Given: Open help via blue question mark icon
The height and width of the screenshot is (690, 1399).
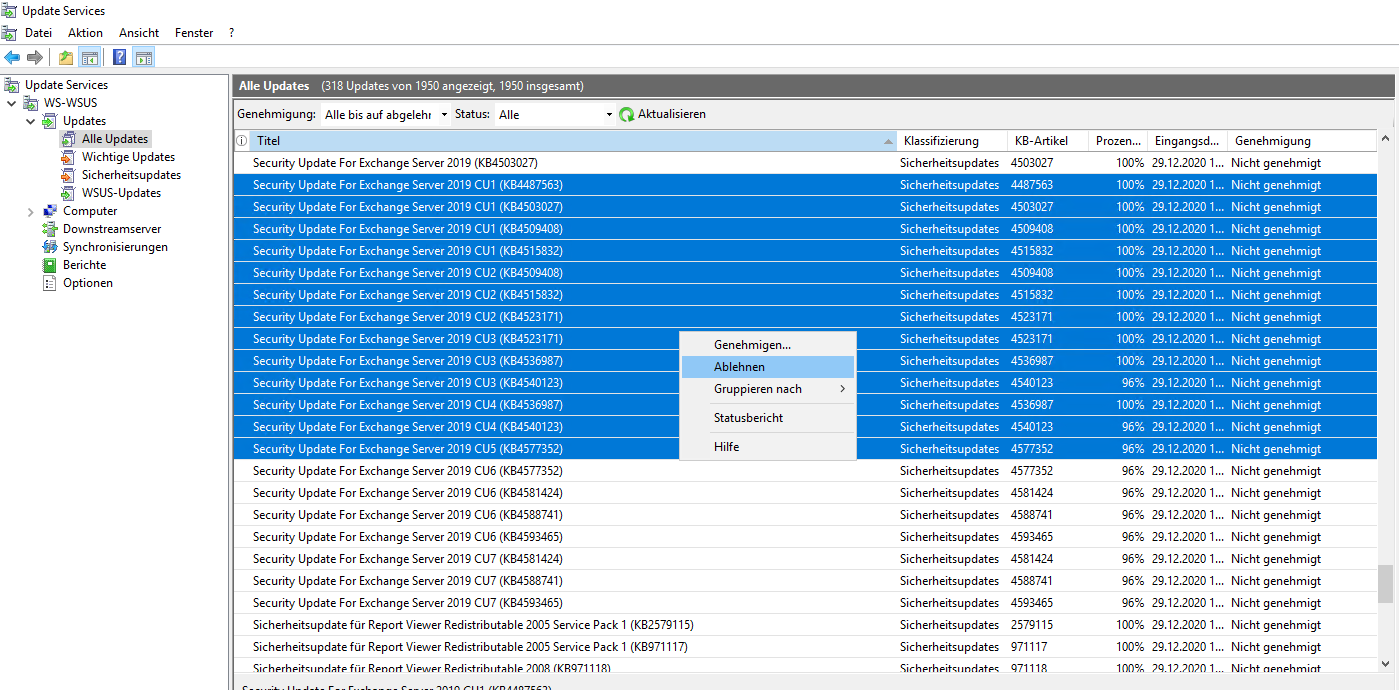Looking at the screenshot, I should pos(120,57).
